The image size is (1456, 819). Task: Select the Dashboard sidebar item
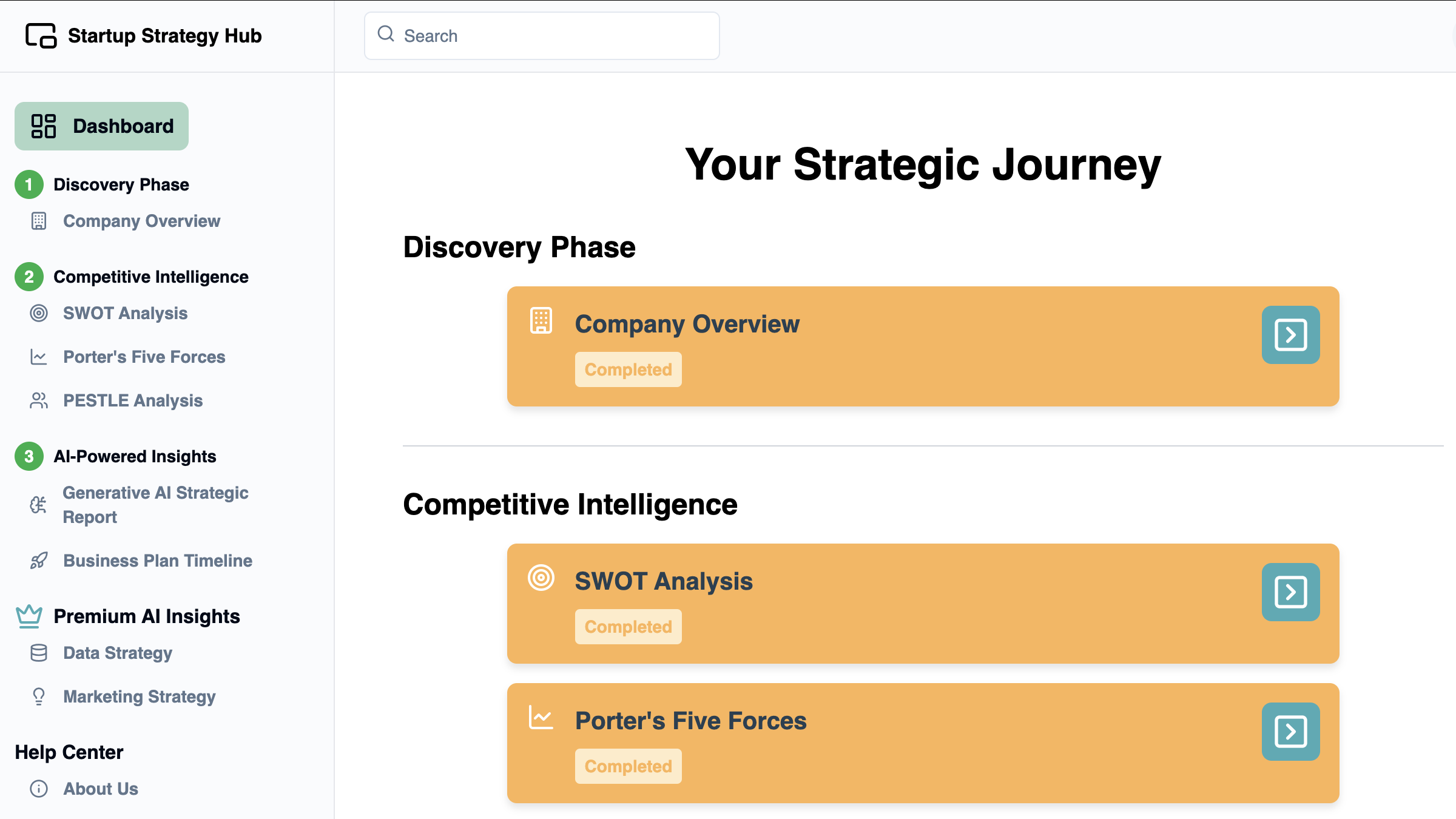(101, 126)
